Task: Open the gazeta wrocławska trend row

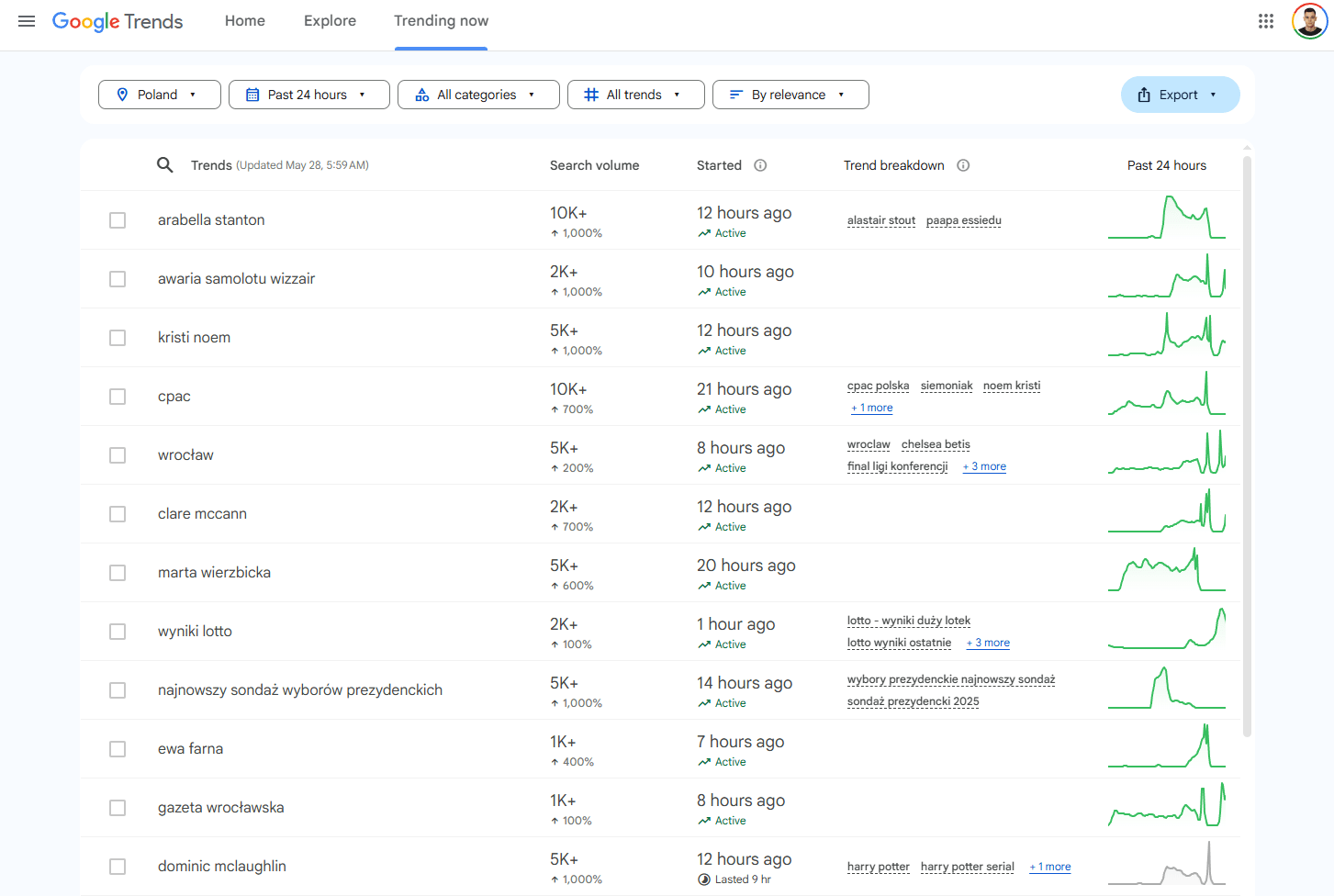Action: tap(660, 808)
